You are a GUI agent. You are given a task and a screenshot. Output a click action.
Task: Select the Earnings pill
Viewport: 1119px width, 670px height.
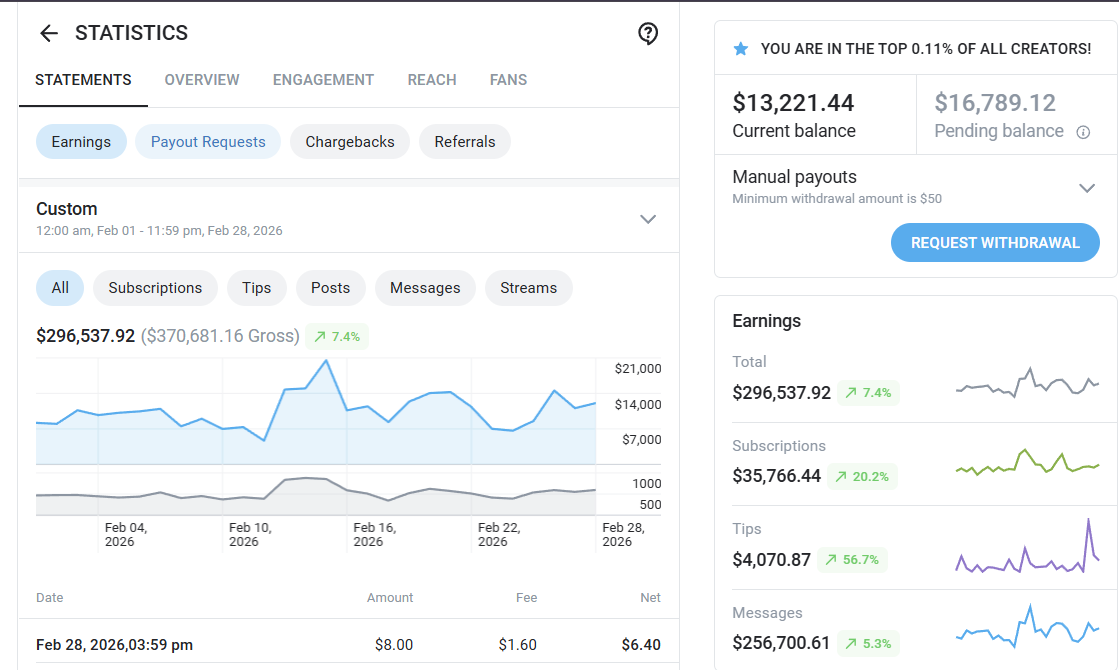click(81, 142)
